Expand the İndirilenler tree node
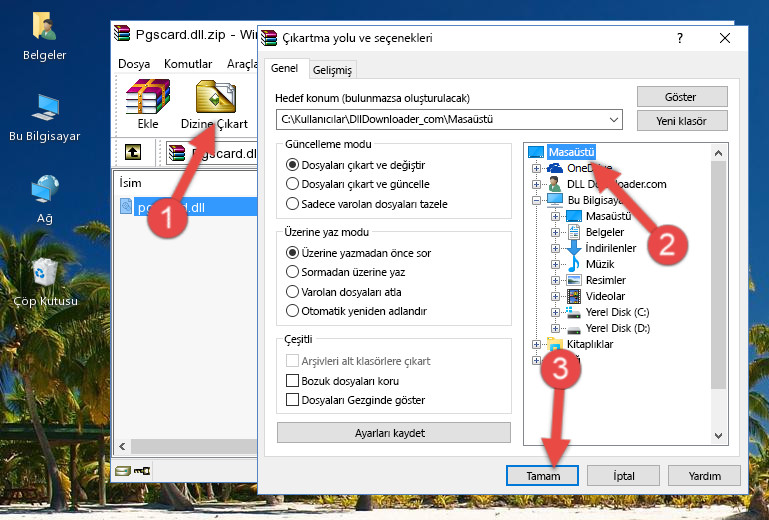The height and width of the screenshot is (520, 769). point(555,248)
